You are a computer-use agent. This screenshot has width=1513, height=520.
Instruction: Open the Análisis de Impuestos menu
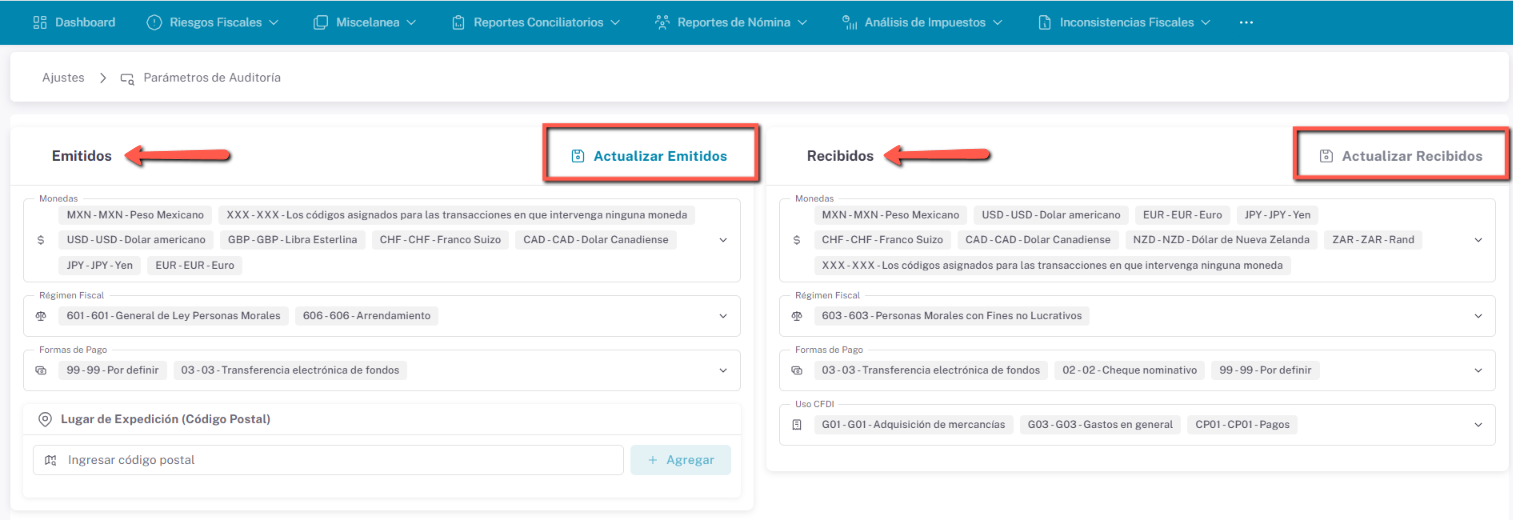click(922, 22)
